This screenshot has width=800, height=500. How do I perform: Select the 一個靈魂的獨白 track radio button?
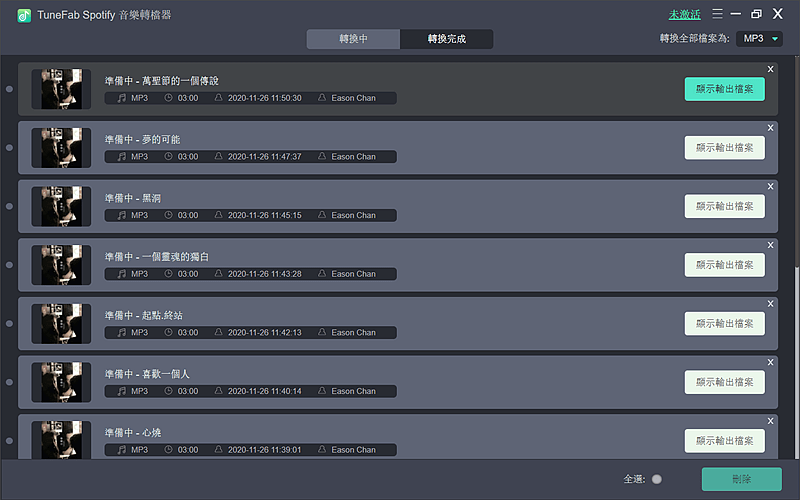(x=9, y=265)
